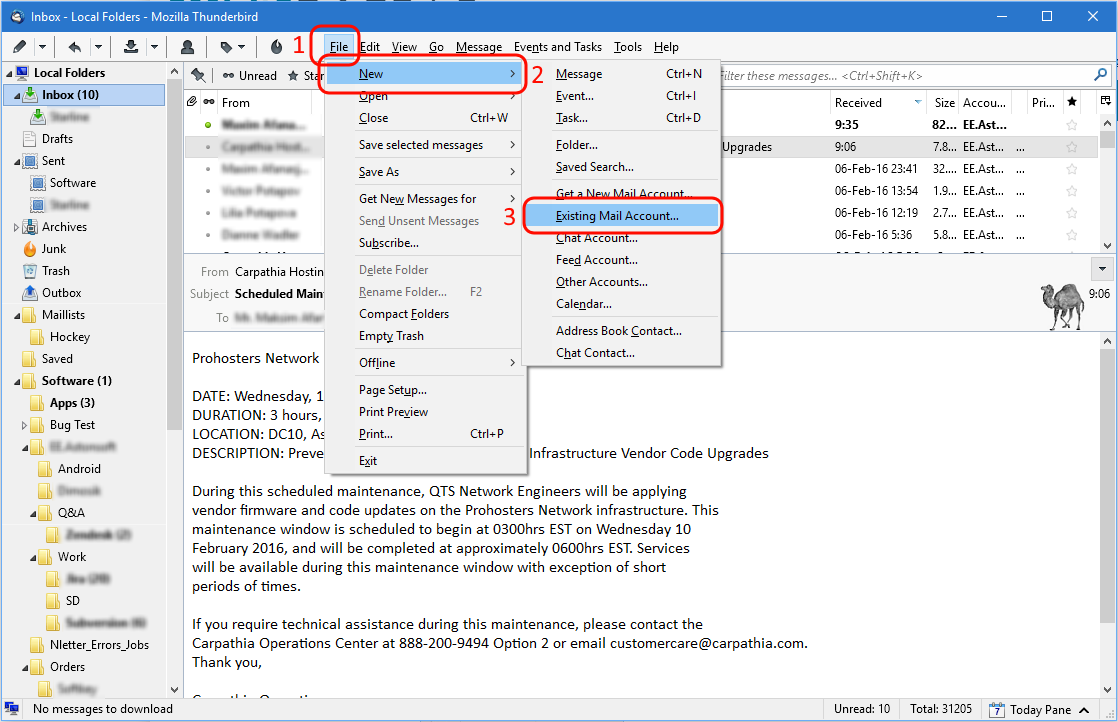Open the Tools menu
Viewport: 1118px width, 722px height.
tap(627, 47)
